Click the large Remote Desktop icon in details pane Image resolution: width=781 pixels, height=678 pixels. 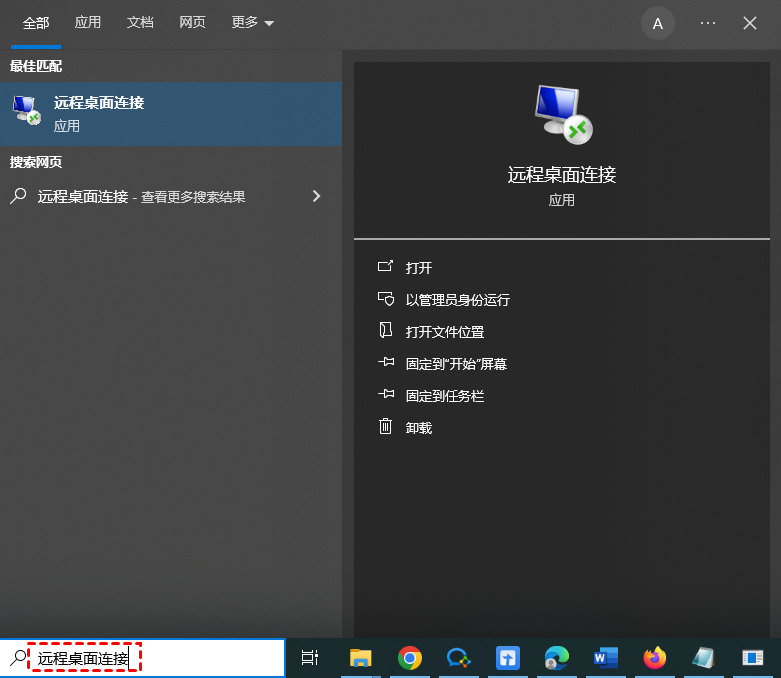coord(562,114)
